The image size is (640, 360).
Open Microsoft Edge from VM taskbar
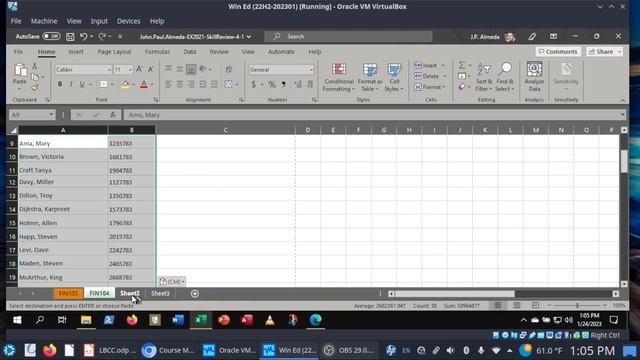(x=316, y=320)
